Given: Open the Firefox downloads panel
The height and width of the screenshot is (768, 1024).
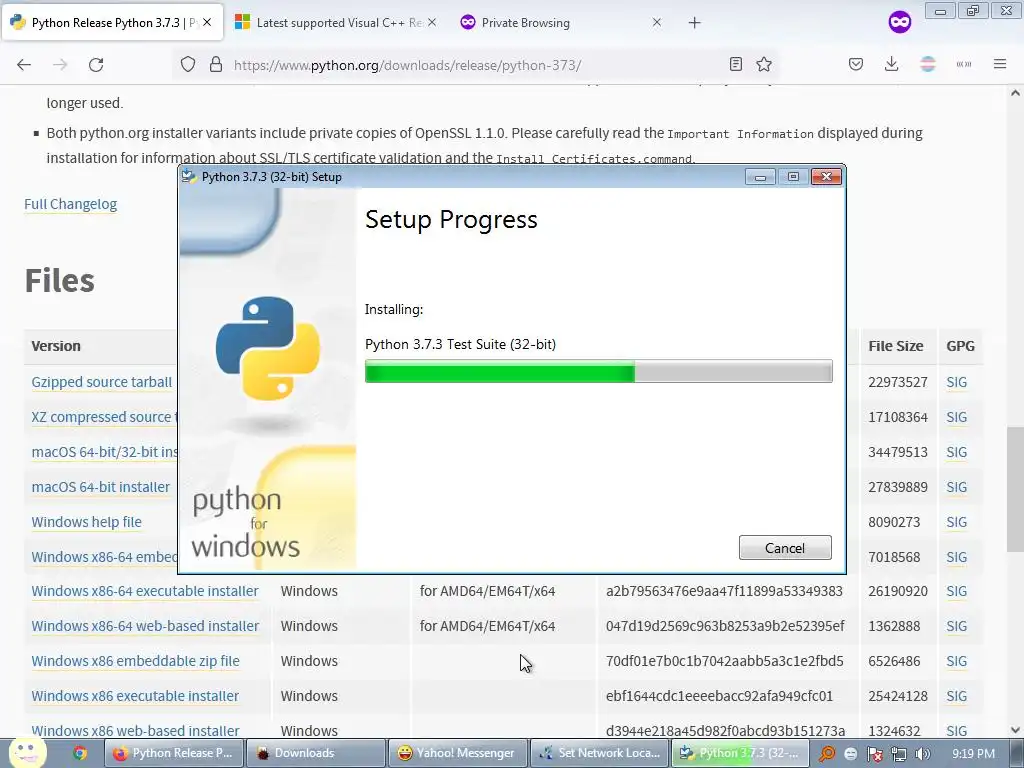Looking at the screenshot, I should pos(891,64).
